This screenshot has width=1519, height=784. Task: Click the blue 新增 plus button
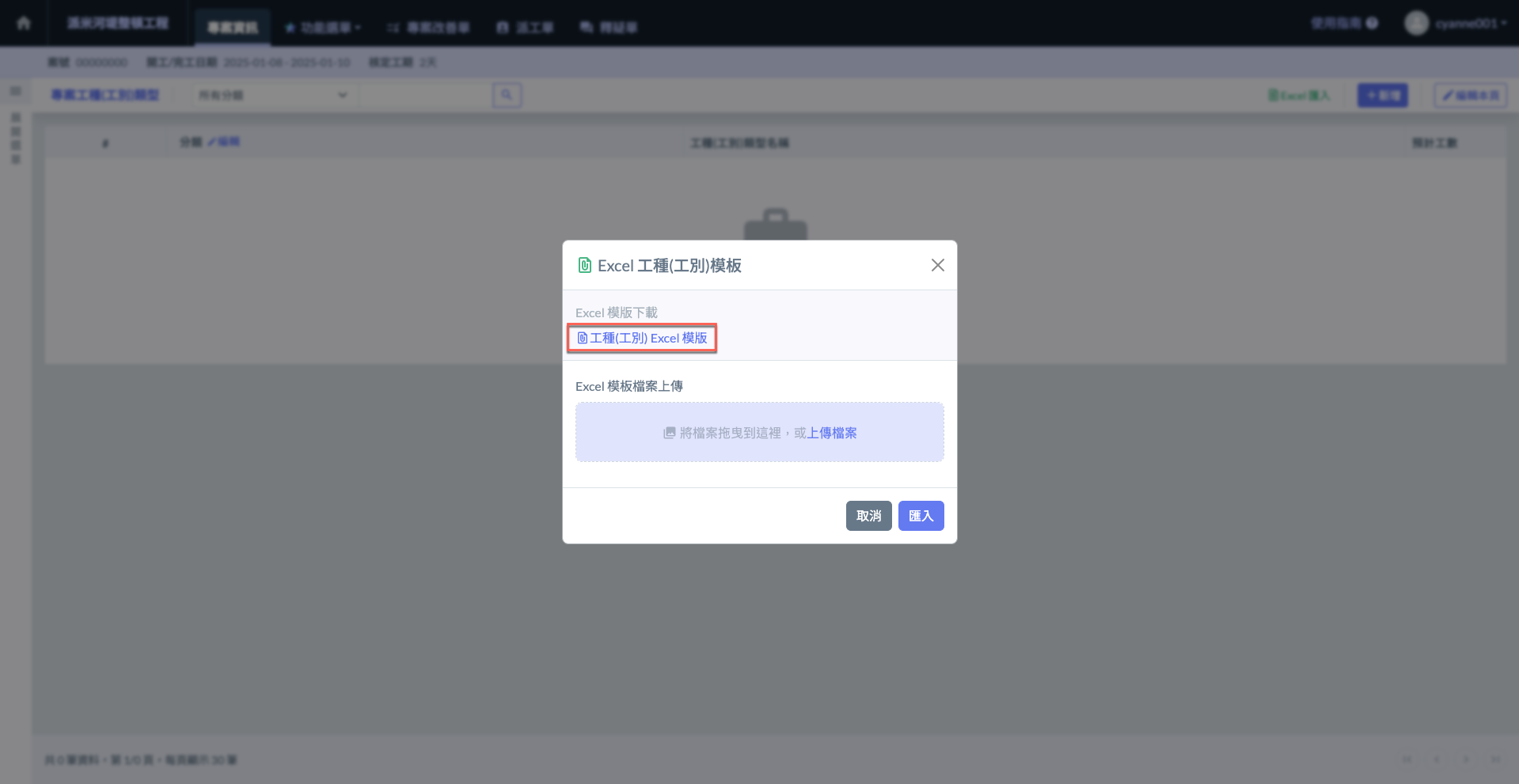(1382, 95)
